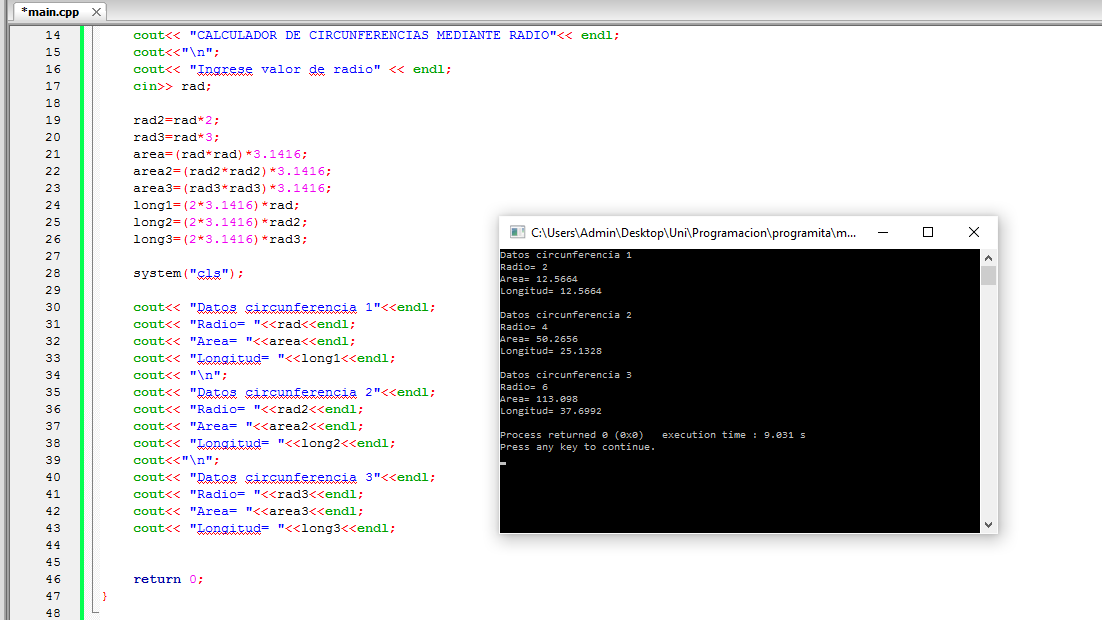Minimize the console window
1102x620 pixels.
click(x=882, y=231)
